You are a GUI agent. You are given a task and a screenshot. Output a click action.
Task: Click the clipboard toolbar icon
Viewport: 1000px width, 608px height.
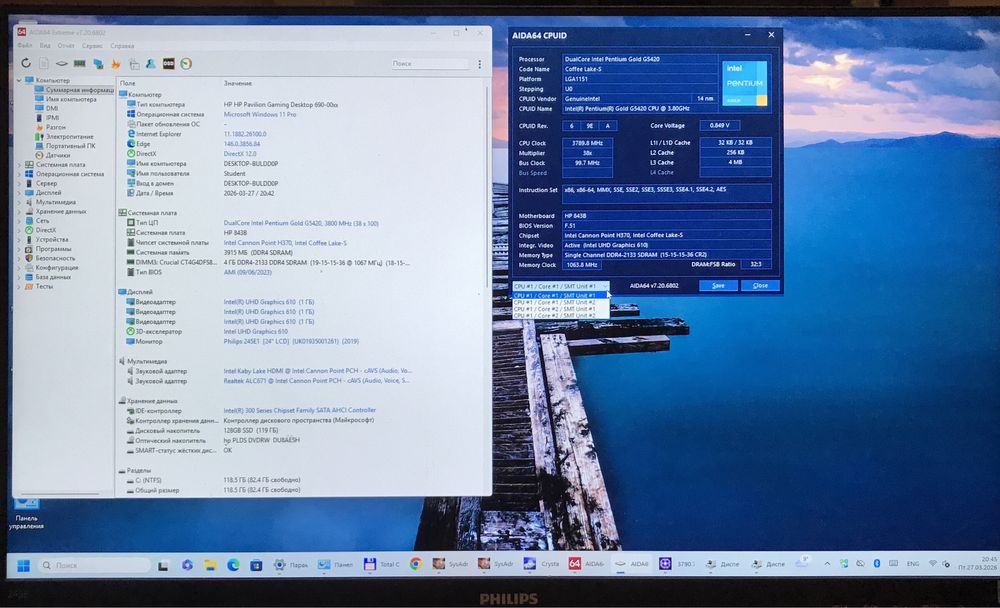click(134, 63)
